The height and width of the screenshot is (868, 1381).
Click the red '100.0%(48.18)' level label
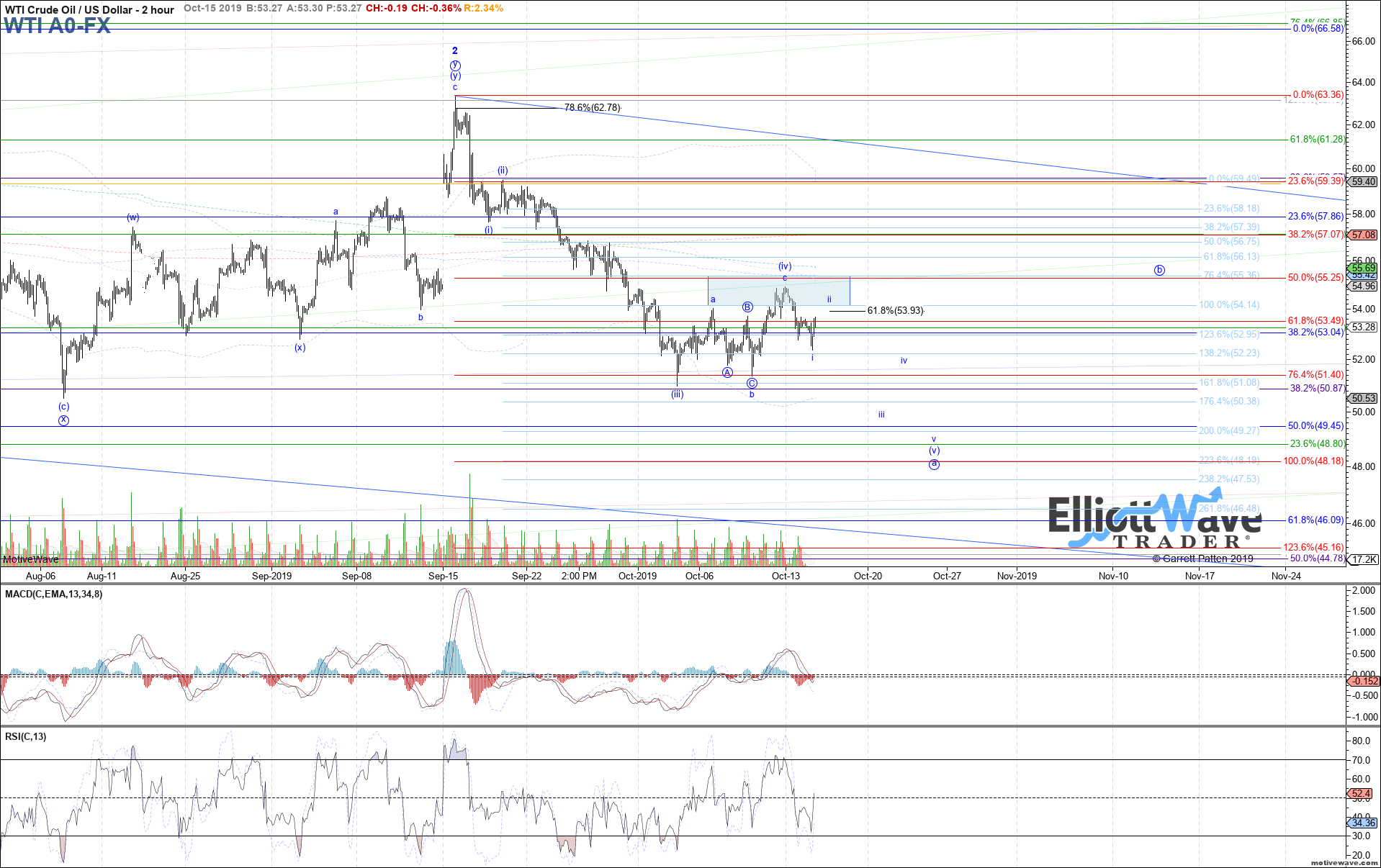[x=1313, y=461]
